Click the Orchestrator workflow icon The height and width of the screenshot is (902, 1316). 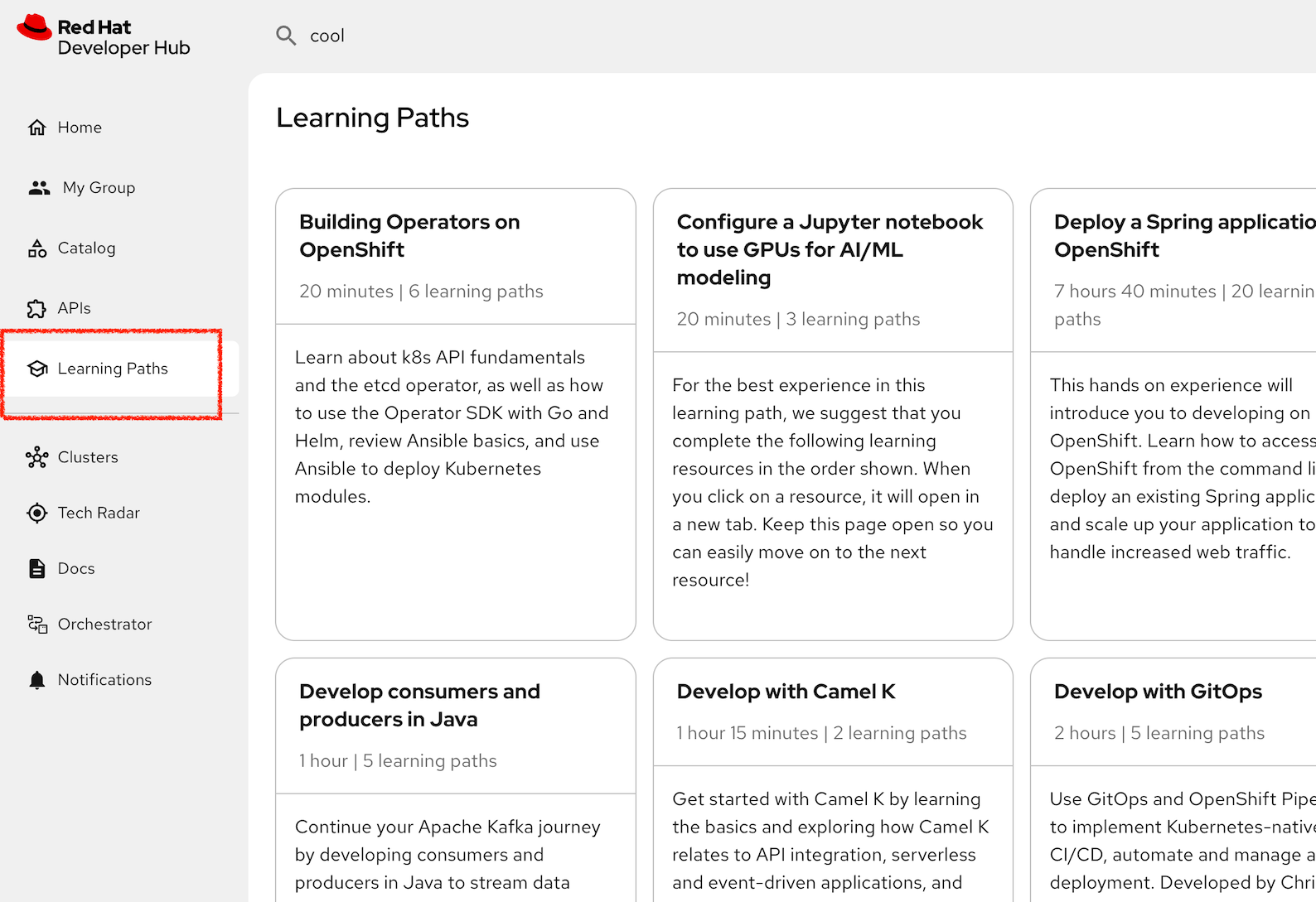coord(37,624)
